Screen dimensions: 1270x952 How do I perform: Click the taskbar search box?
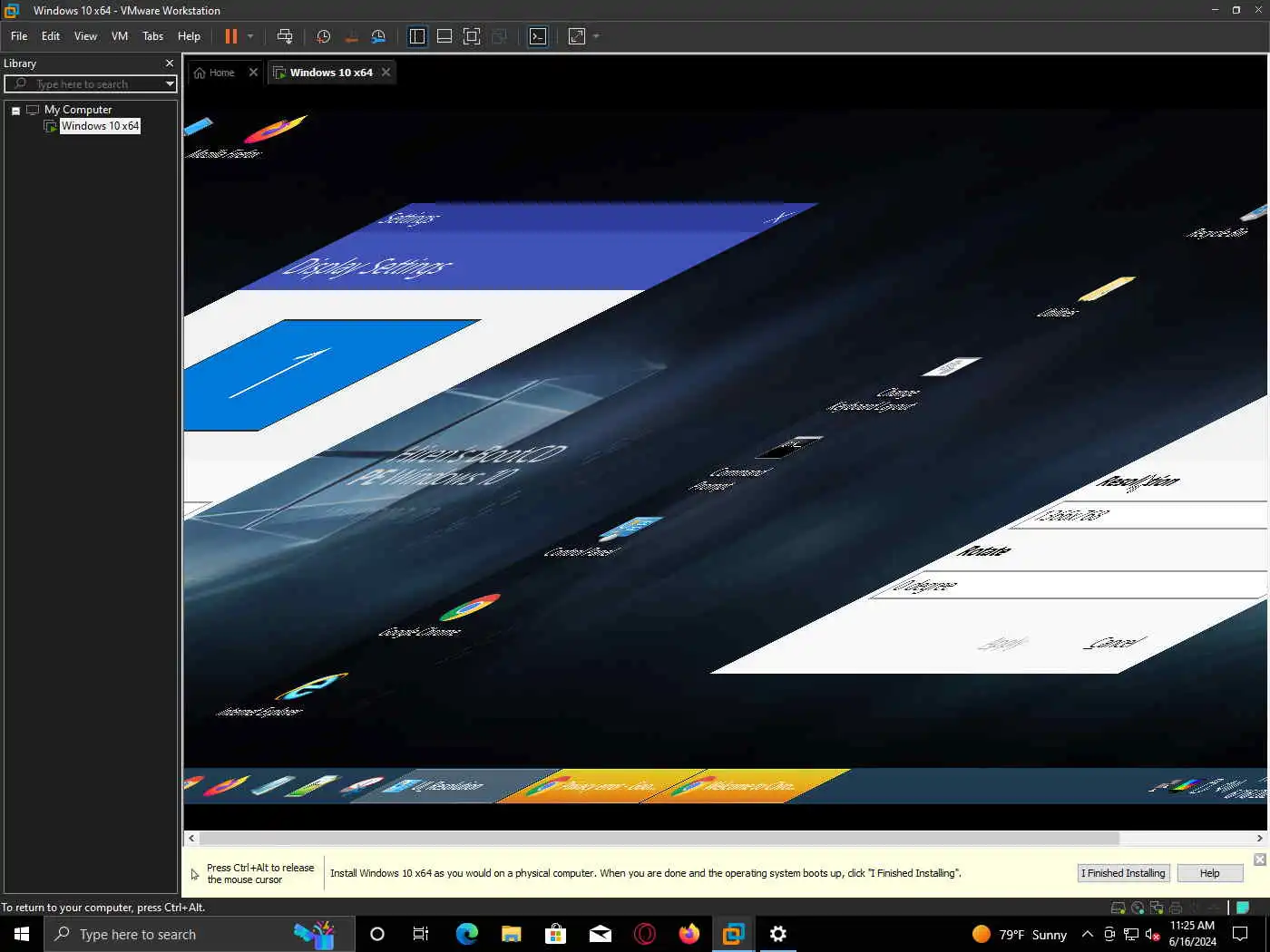pyautogui.click(x=200, y=934)
